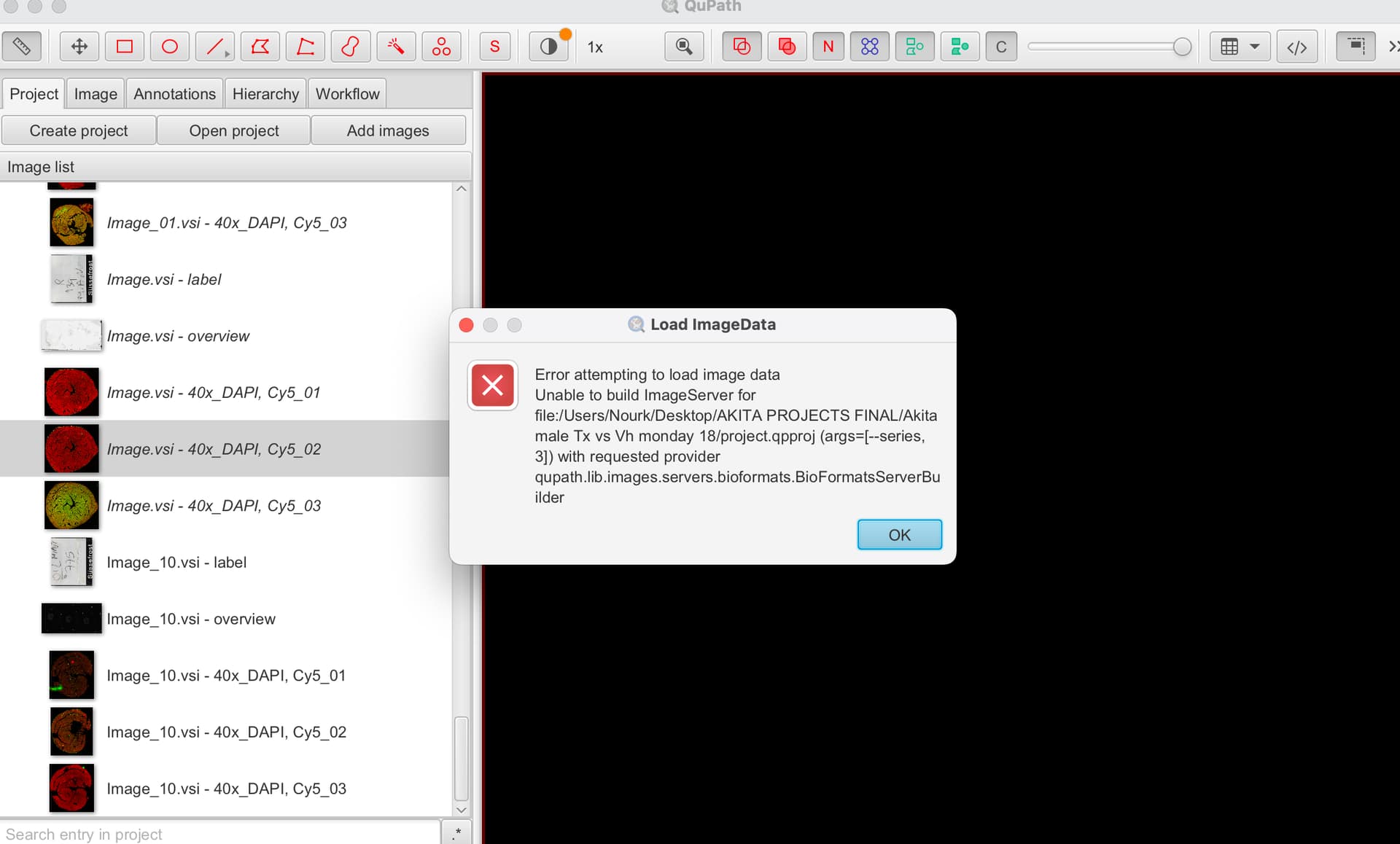
Task: Toggle fill annotations display
Action: (787, 46)
